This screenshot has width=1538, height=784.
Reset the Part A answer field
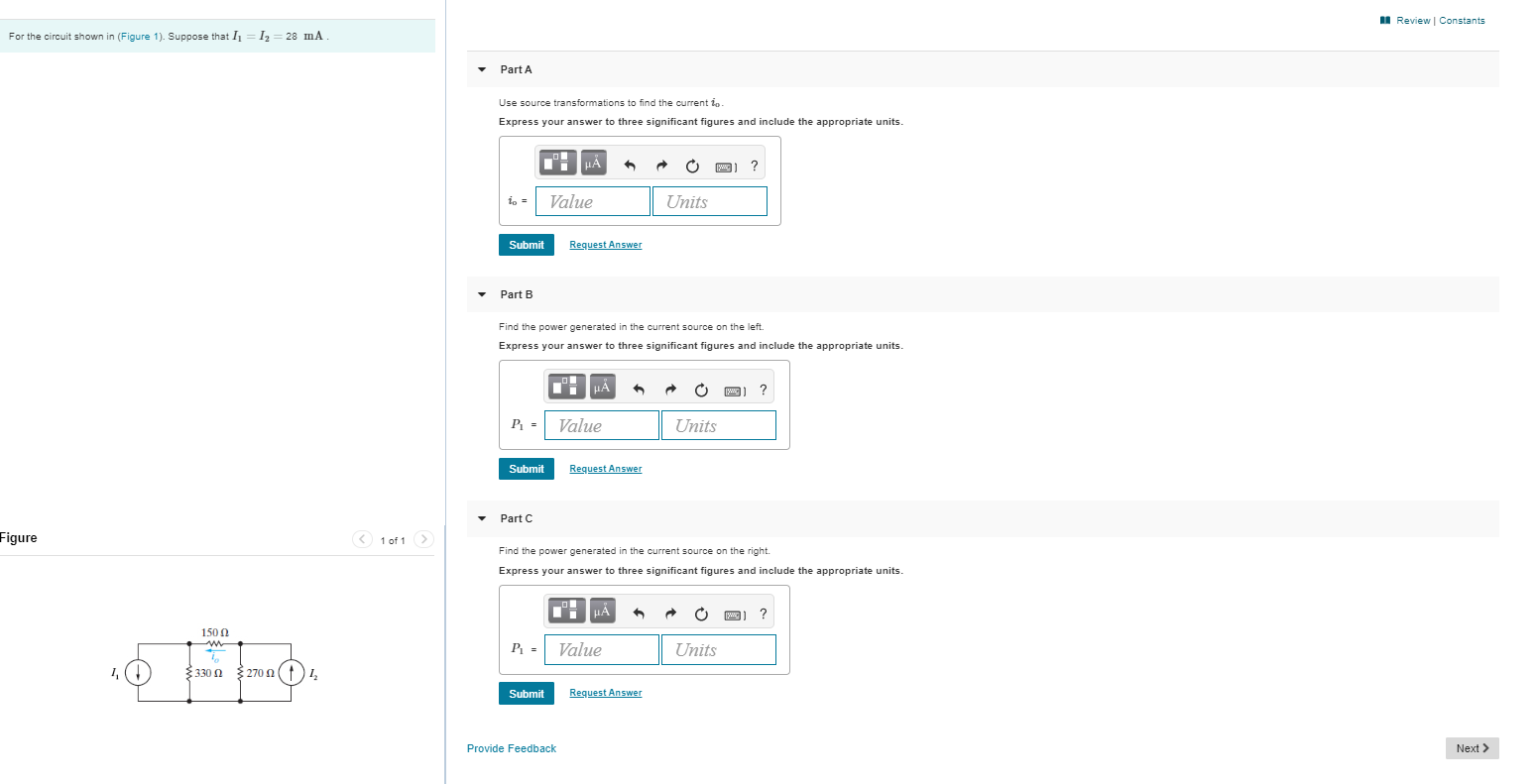(x=692, y=166)
